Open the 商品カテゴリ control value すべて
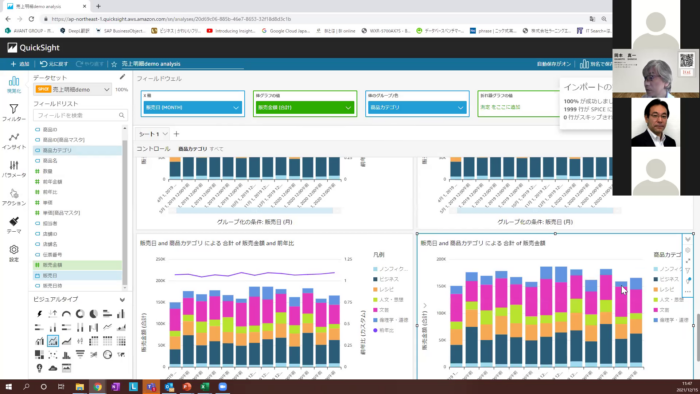Viewport: 700px width, 394px height. pos(217,149)
